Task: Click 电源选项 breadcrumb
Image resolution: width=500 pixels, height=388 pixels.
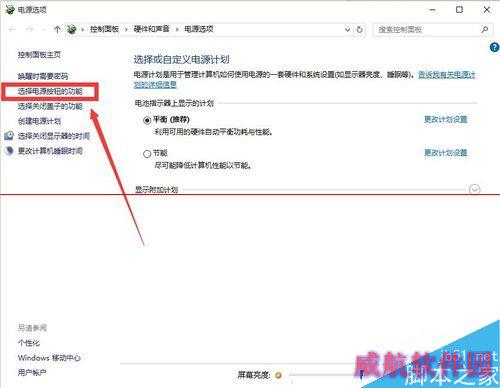Action: click(199, 29)
